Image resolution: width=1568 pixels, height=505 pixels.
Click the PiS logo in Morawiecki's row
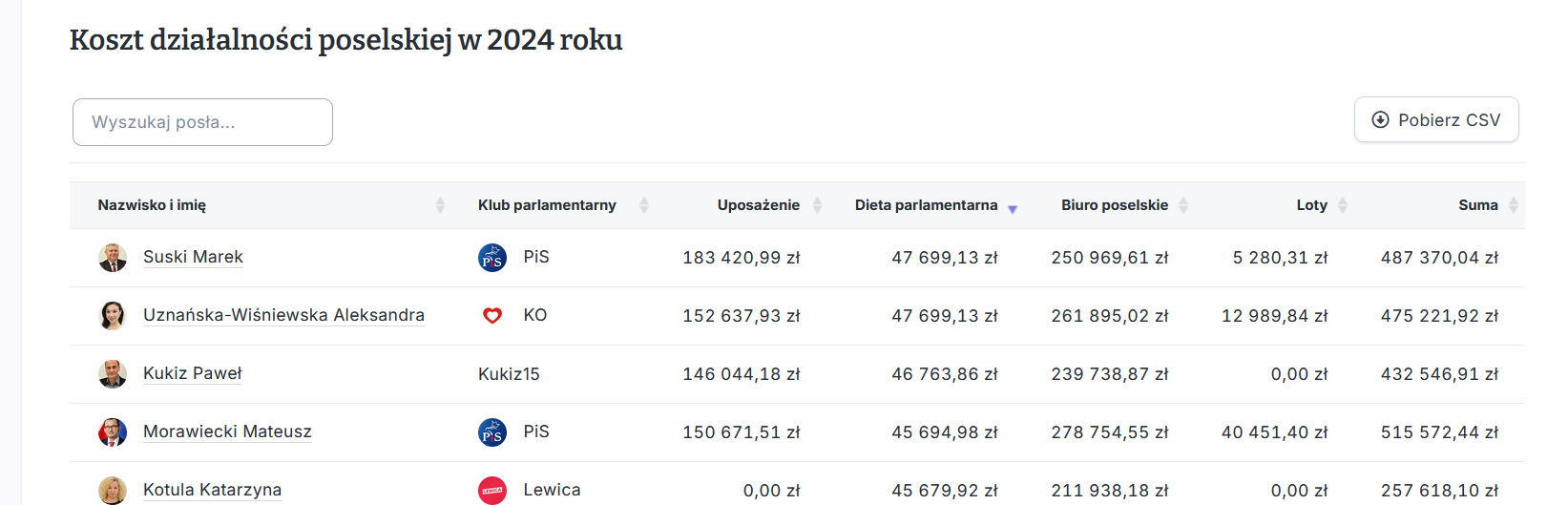click(x=492, y=432)
